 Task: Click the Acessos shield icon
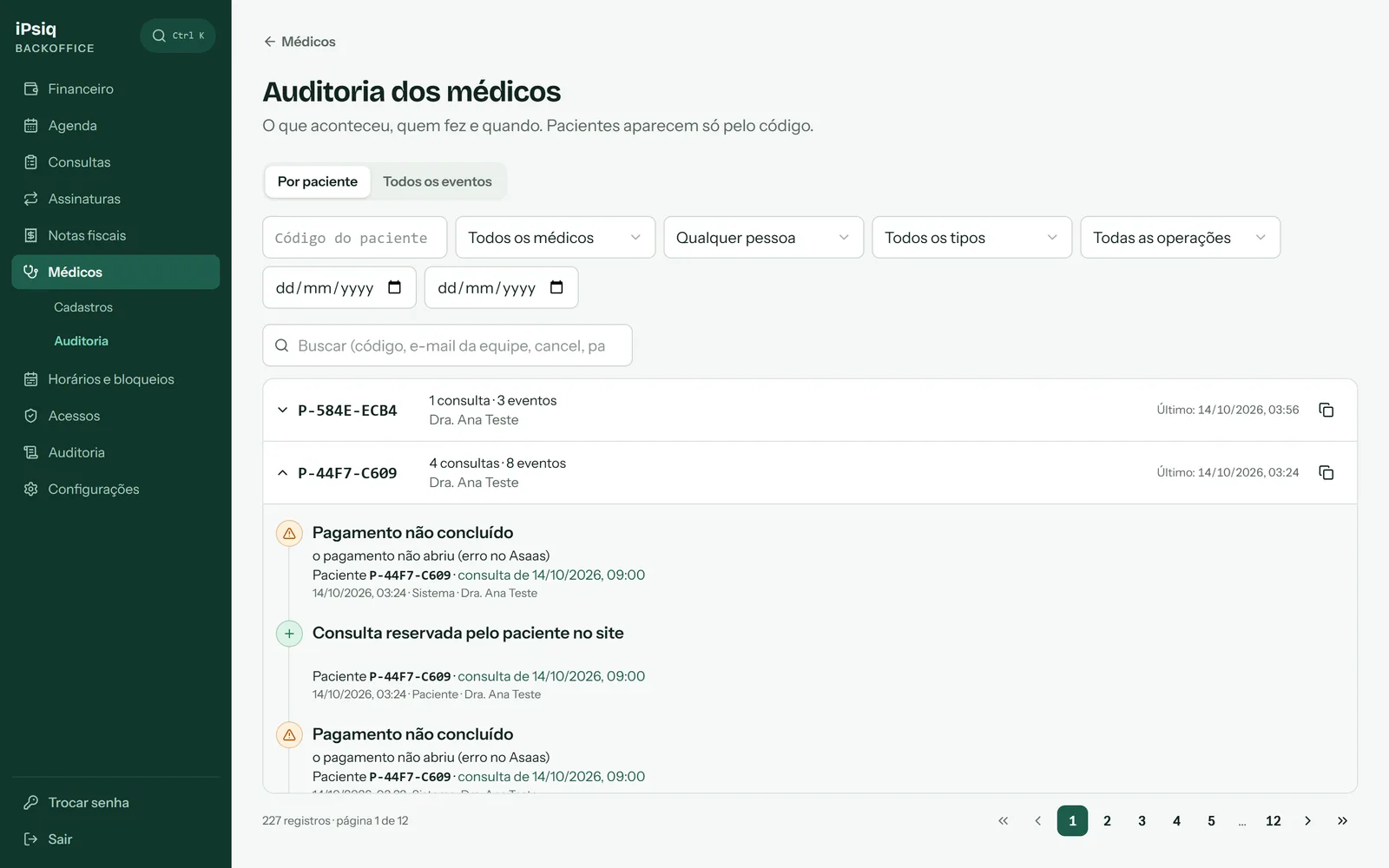tap(31, 416)
